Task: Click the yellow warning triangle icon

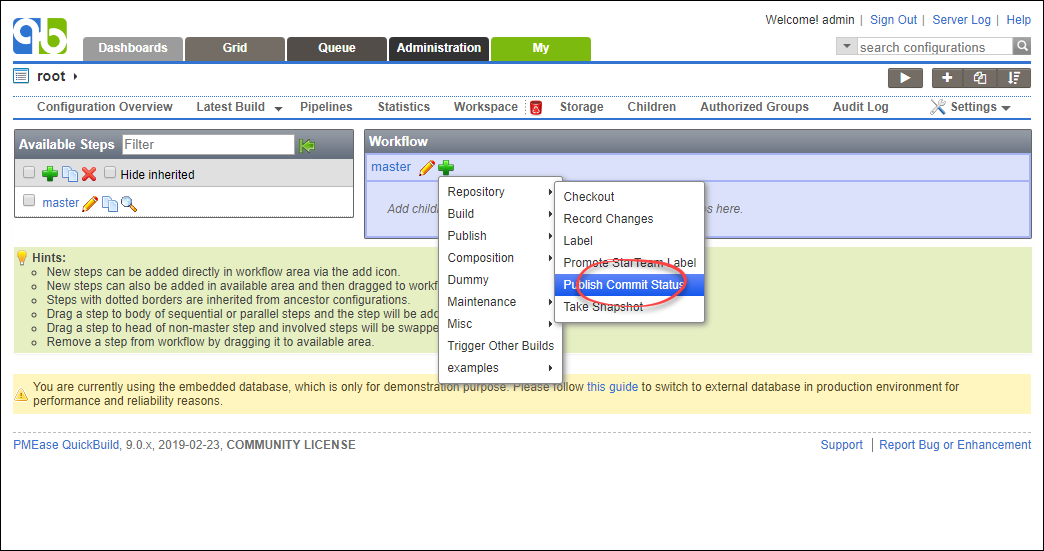Action: (22, 394)
